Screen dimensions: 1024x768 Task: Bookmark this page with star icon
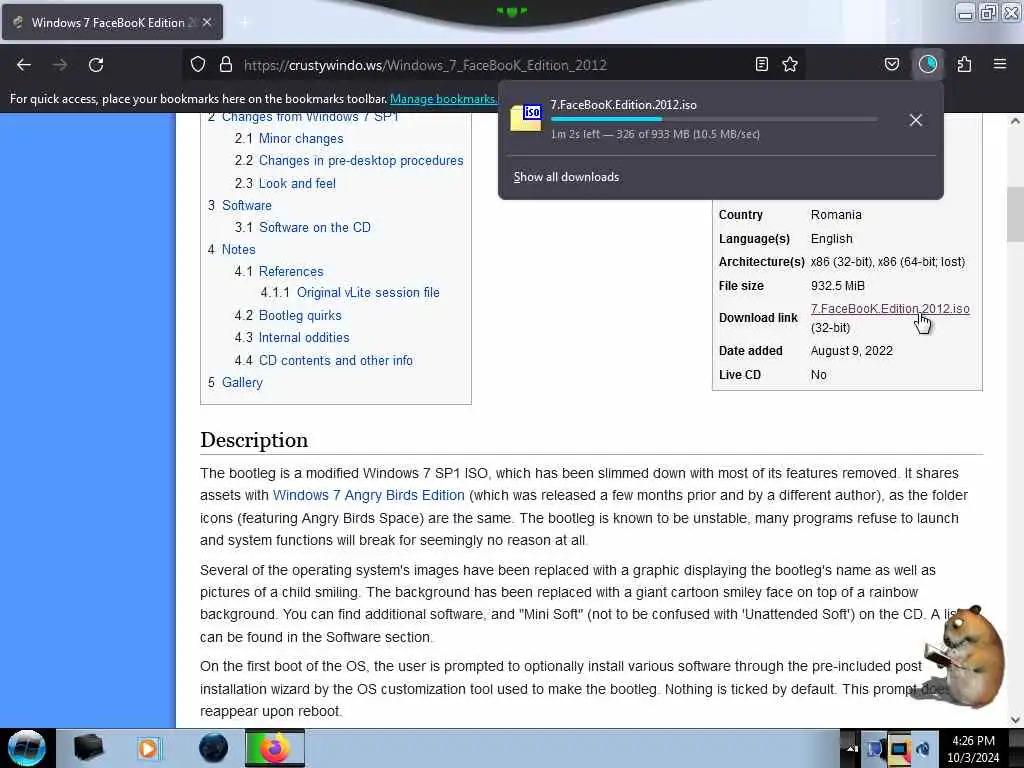pos(790,64)
